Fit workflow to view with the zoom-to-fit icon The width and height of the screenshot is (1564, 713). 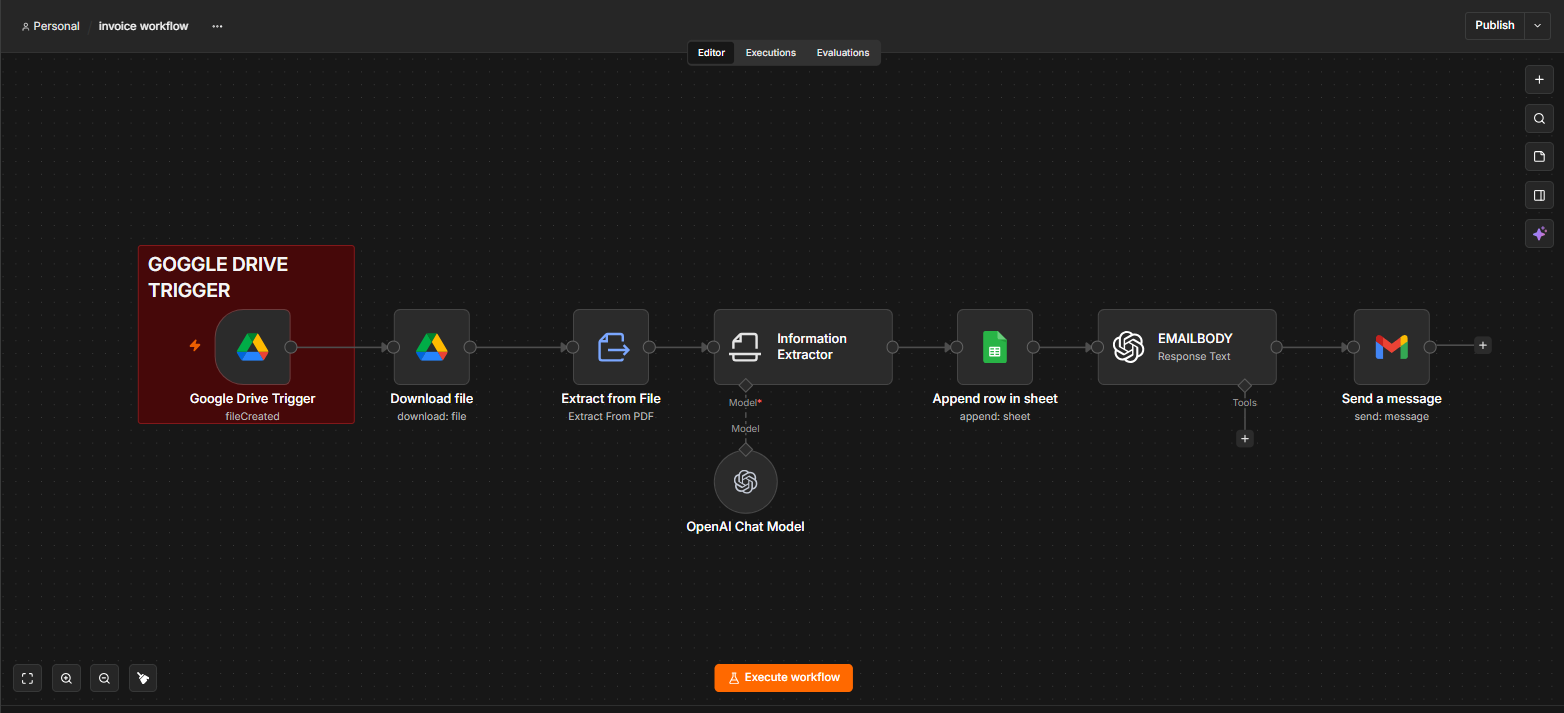coord(28,678)
